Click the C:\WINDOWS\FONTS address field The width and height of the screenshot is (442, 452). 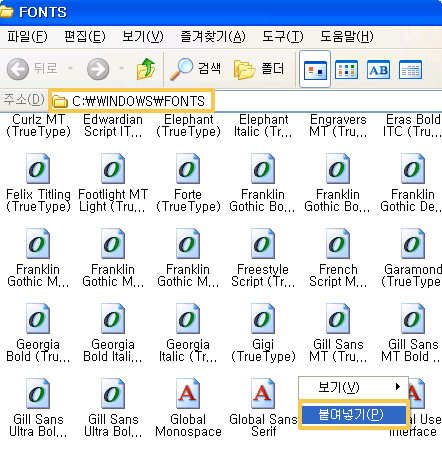click(x=132, y=101)
